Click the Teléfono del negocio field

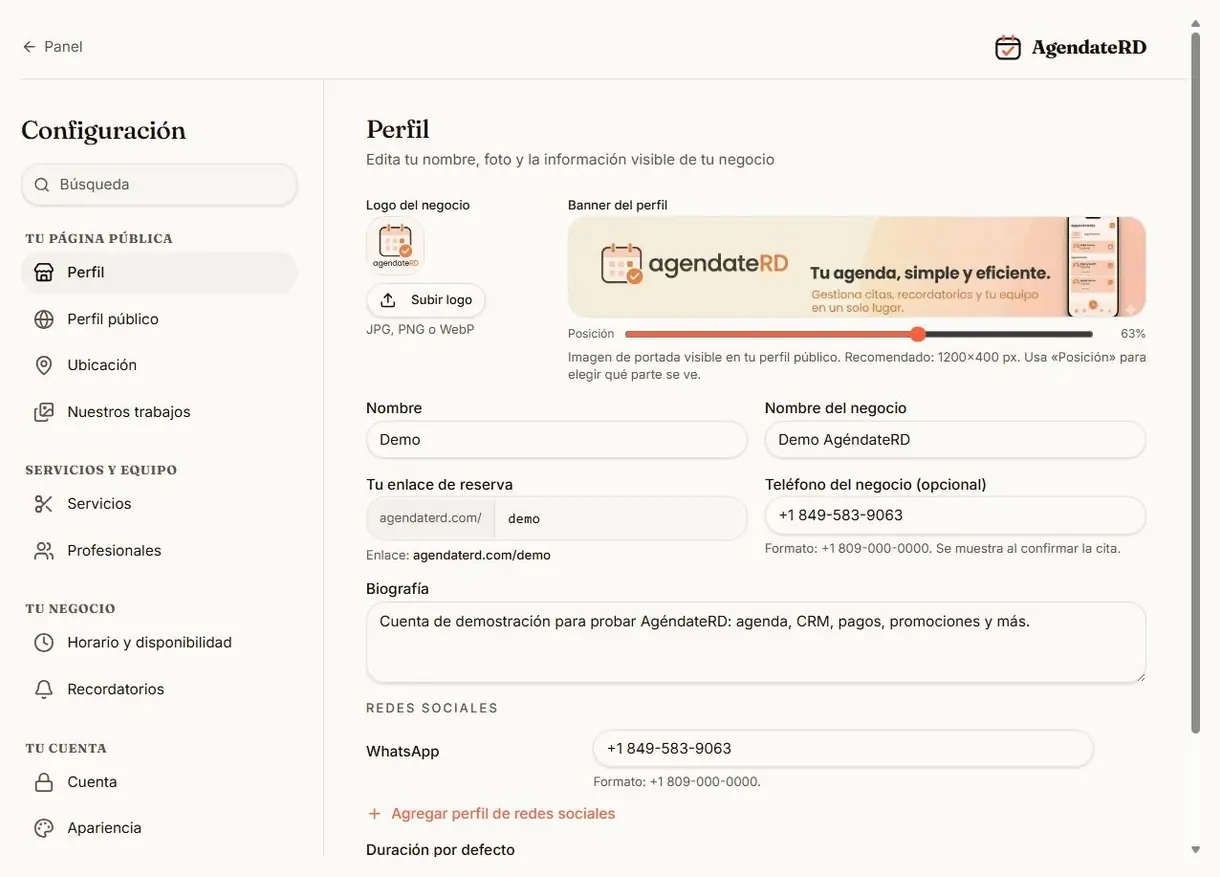point(955,516)
